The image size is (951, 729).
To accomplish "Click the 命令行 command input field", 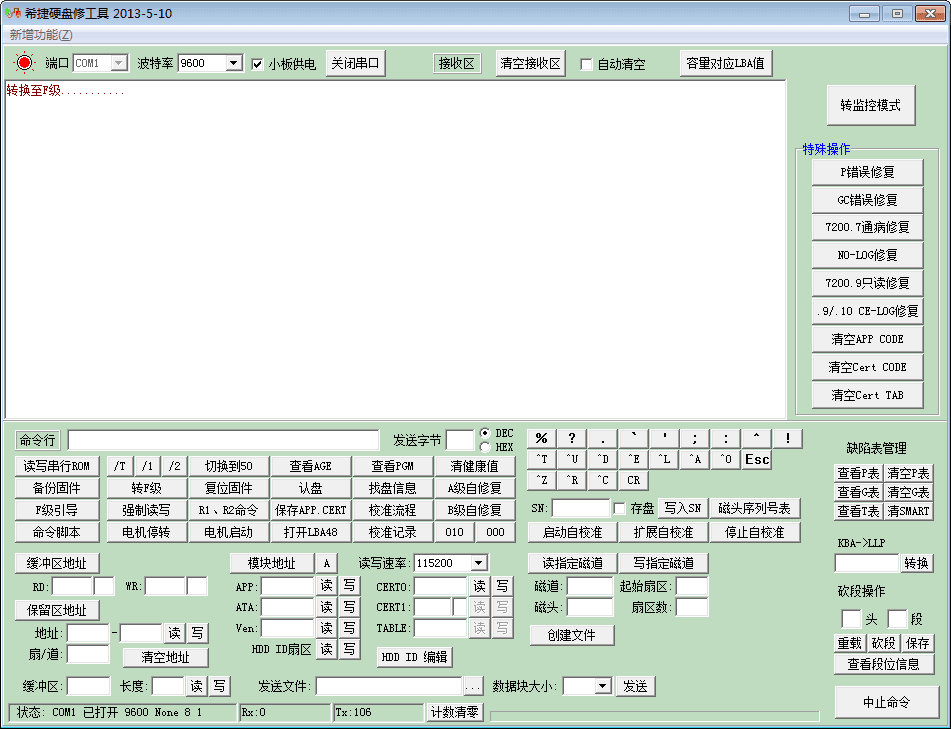I will 223,440.
